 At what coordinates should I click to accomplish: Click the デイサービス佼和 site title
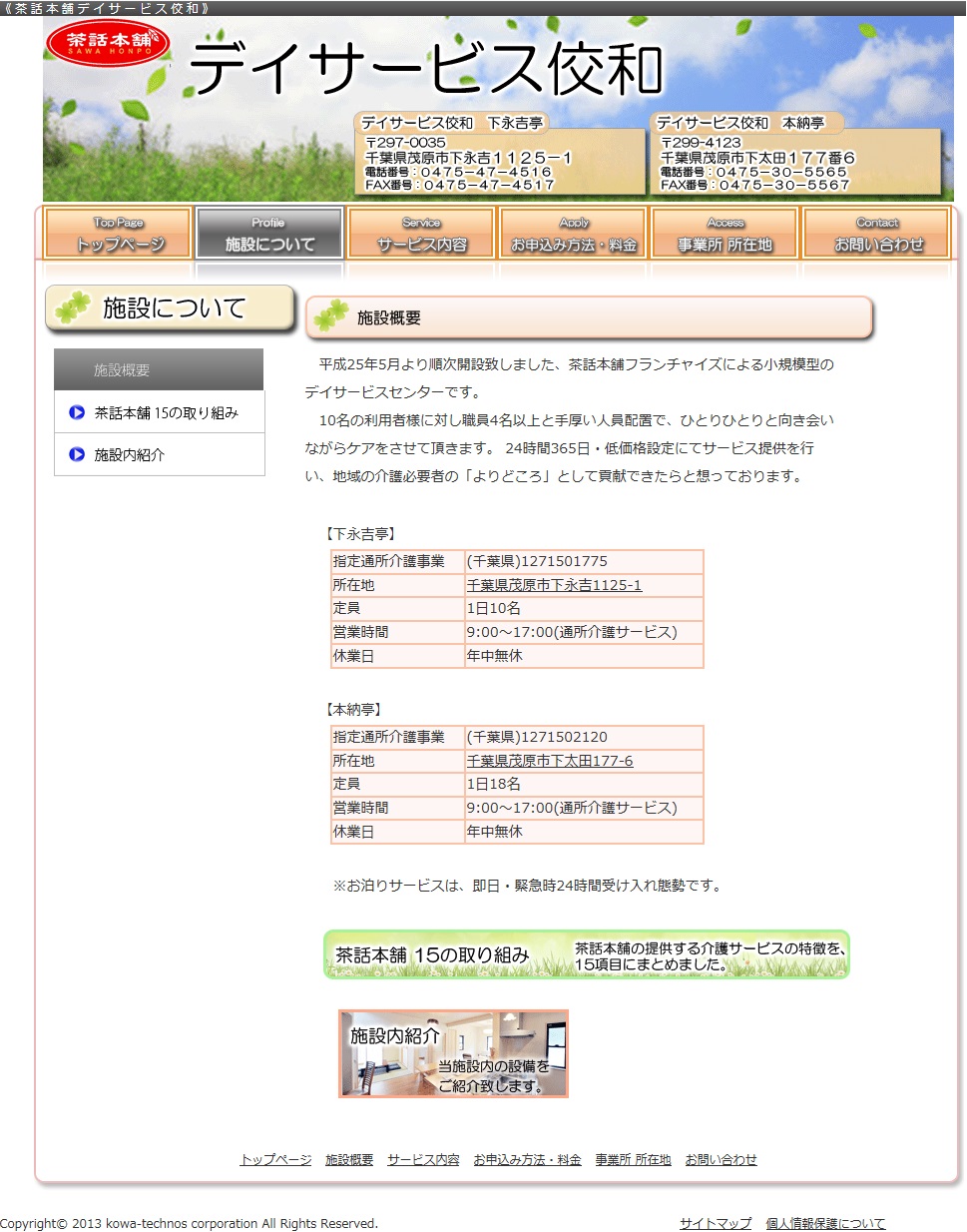[426, 68]
